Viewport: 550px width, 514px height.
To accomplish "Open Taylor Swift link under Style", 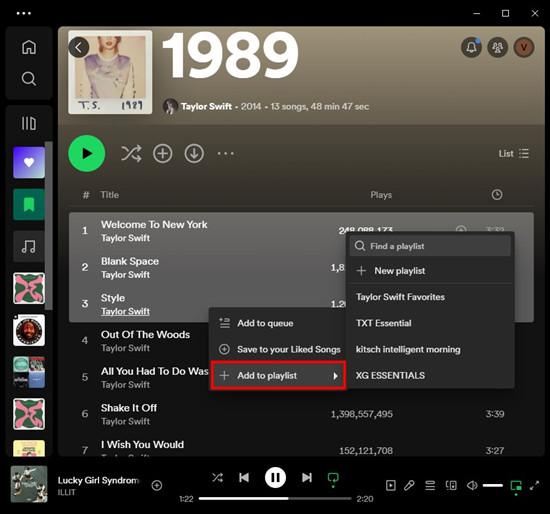I will [125, 311].
